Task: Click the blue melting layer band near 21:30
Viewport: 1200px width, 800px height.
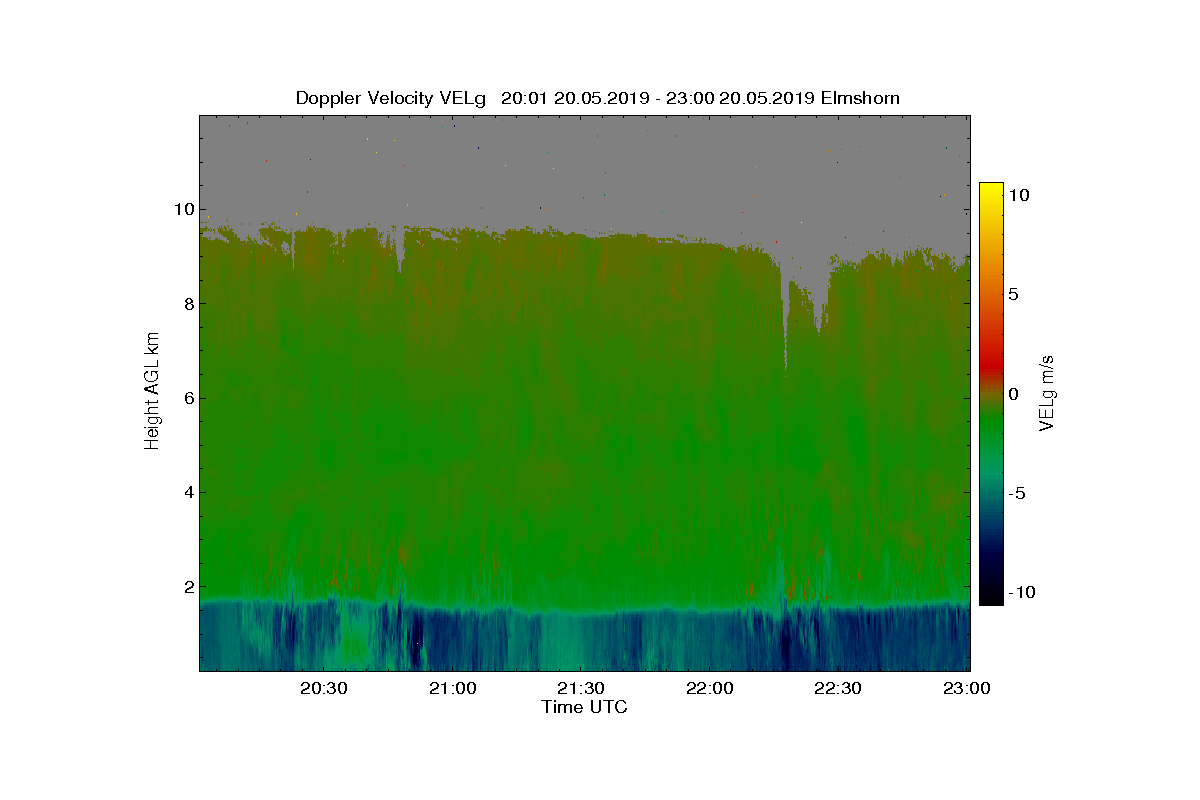Action: pos(581,610)
